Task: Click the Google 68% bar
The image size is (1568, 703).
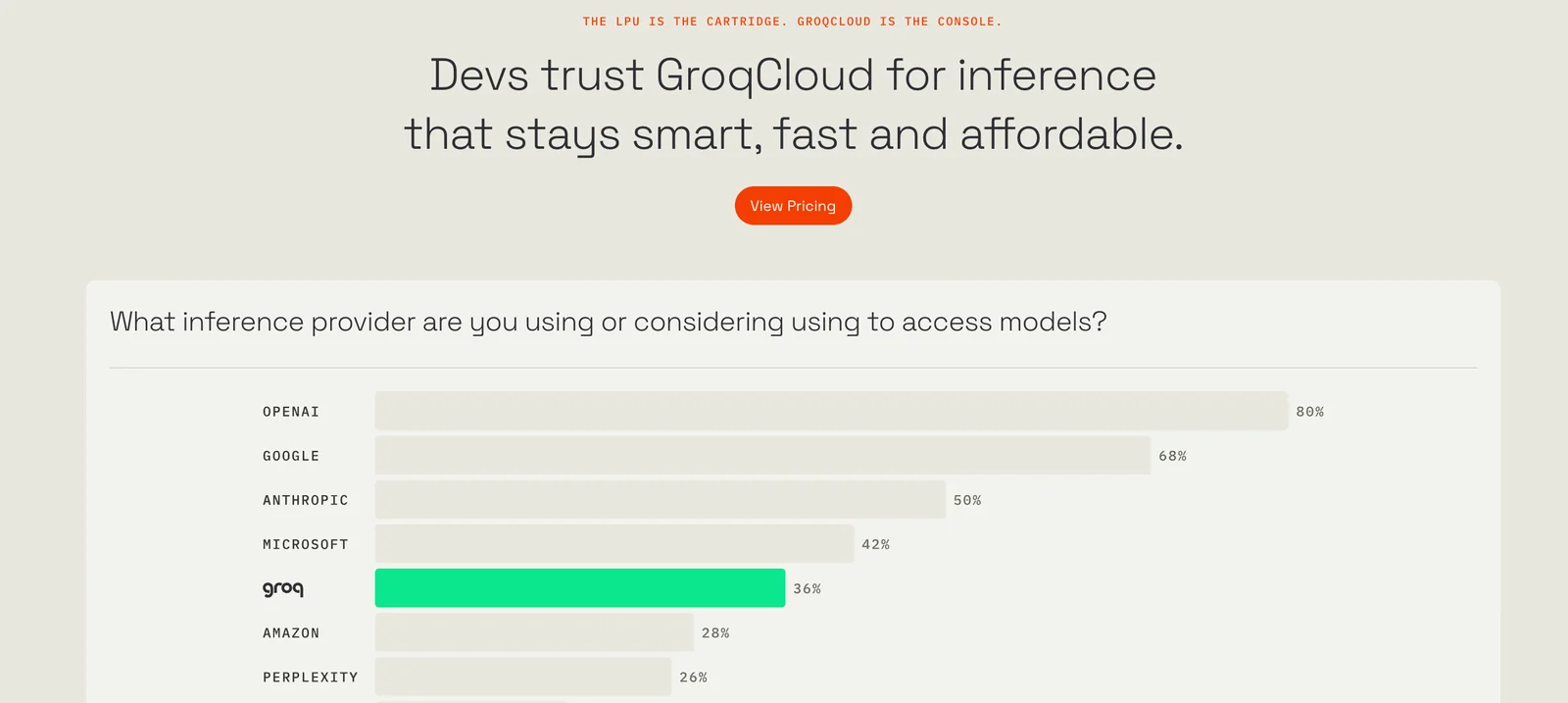Action: click(762, 456)
